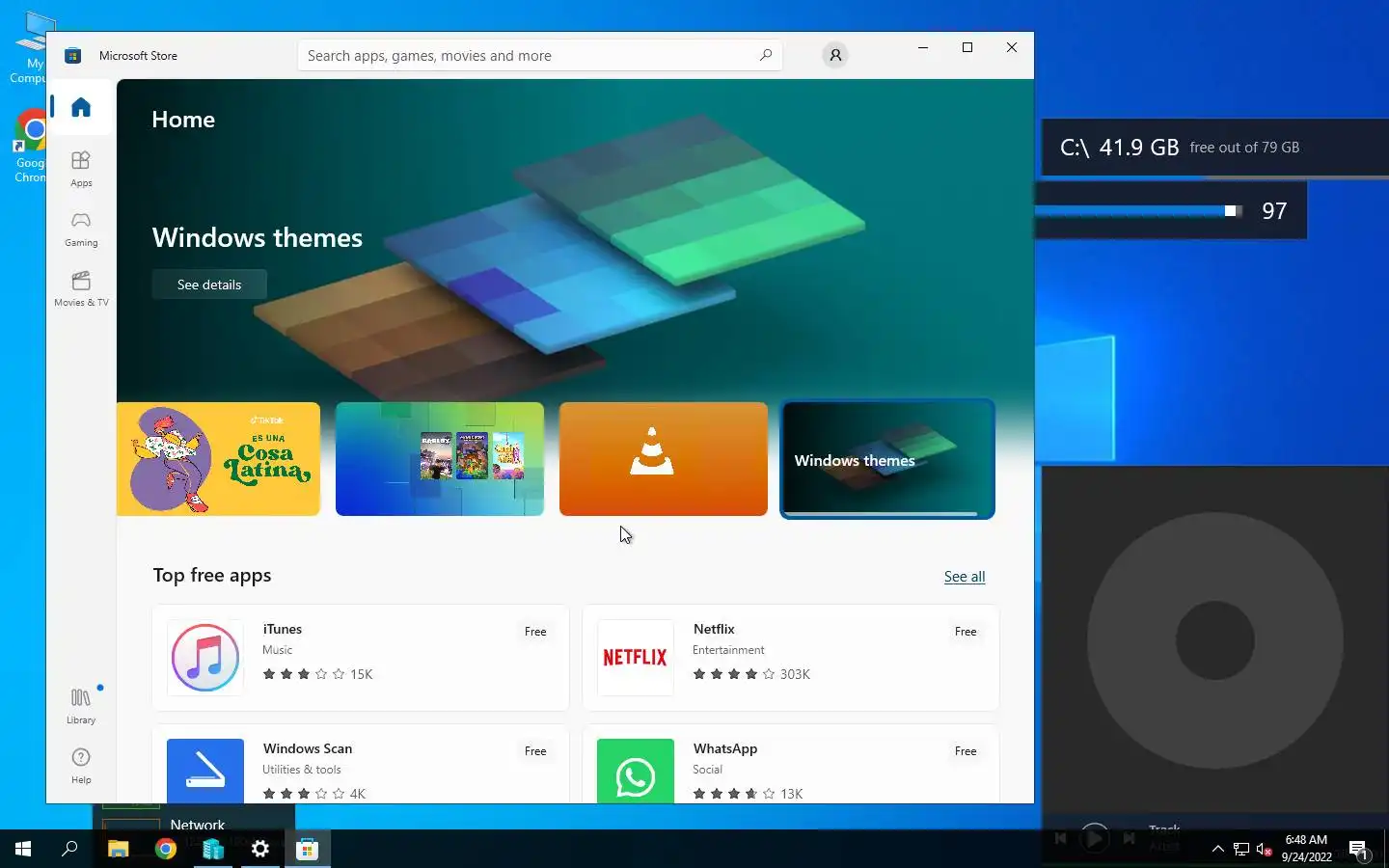The image size is (1389, 868).
Task: Open the Library in Store sidebar
Action: (81, 706)
